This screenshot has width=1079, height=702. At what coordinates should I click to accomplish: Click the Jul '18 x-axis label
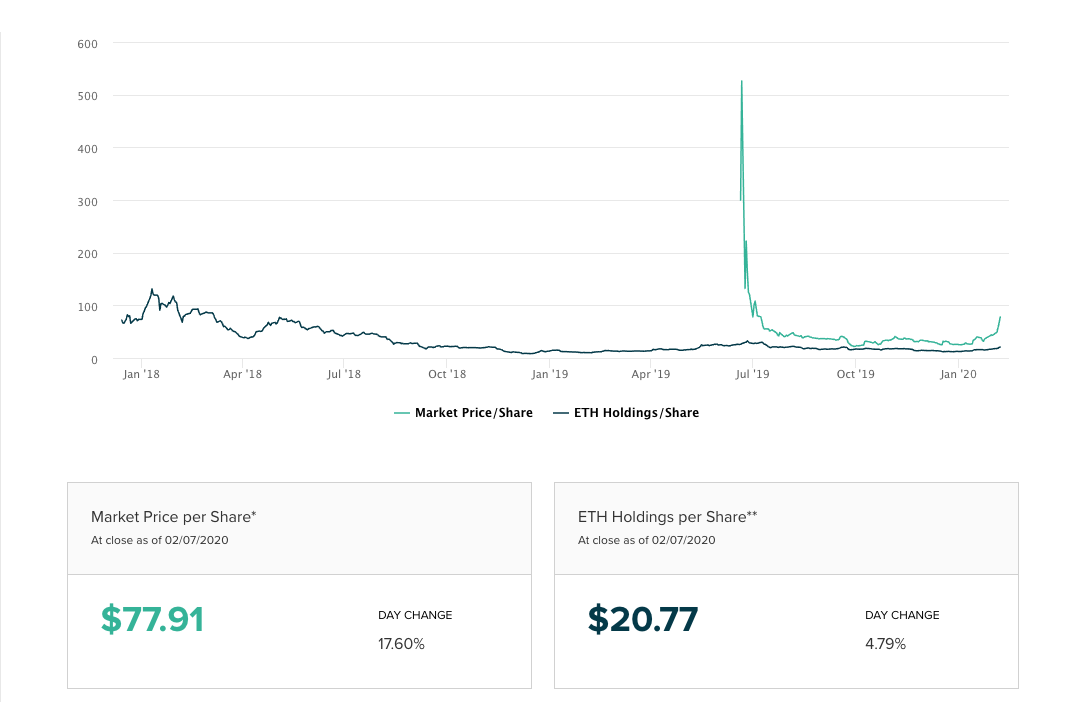pyautogui.click(x=344, y=374)
